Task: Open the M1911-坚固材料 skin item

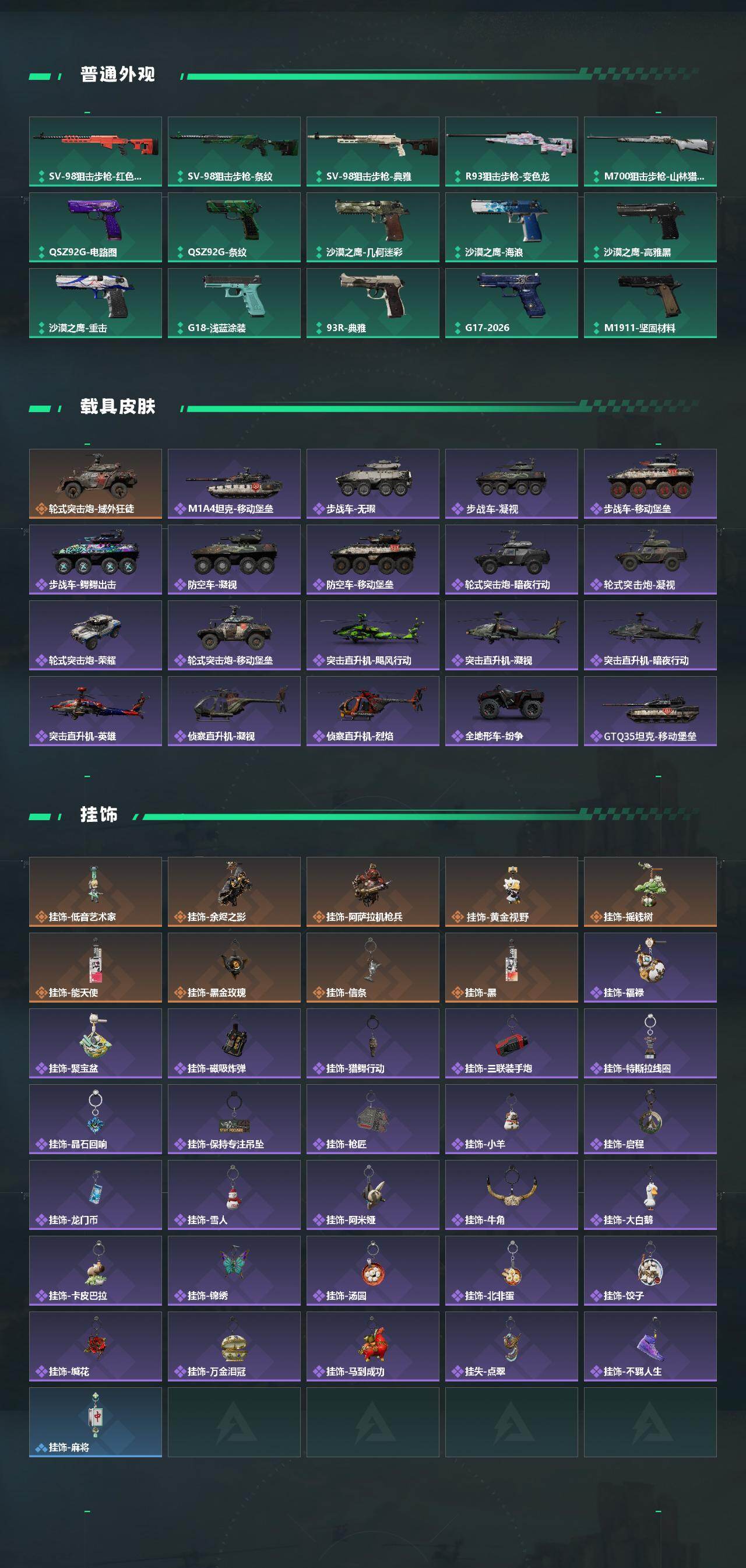Action: click(650, 303)
